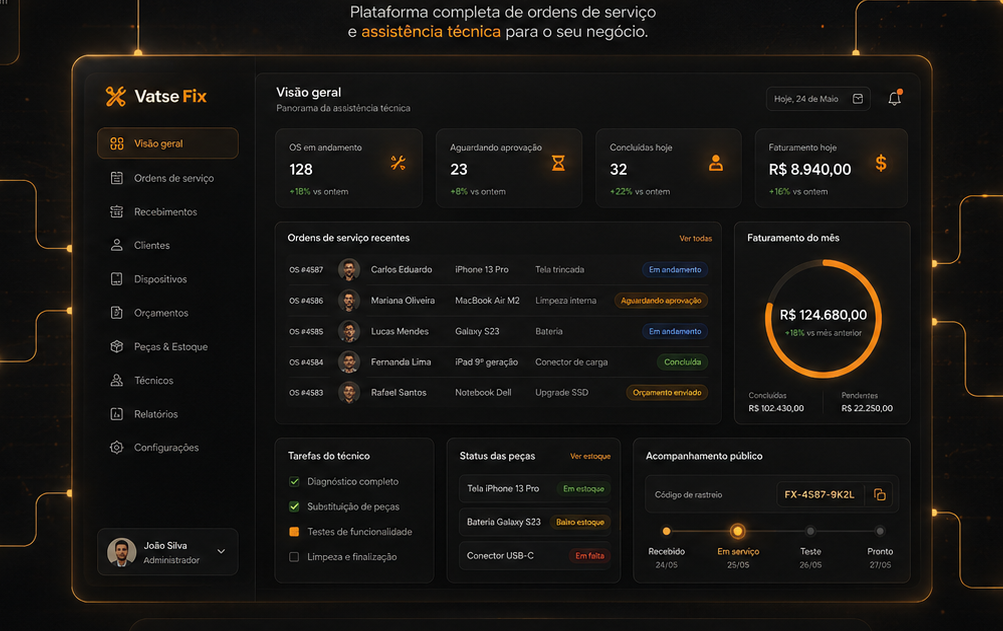Click Ver estoque link
The width and height of the screenshot is (1003, 631).
click(590, 456)
